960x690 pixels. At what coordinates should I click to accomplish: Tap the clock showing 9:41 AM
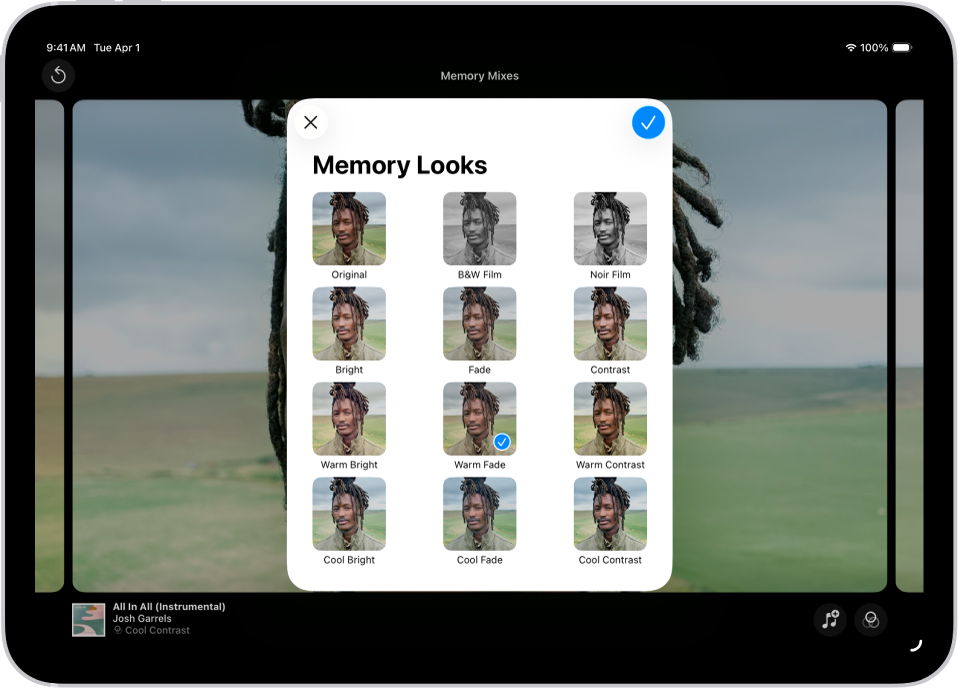(66, 47)
